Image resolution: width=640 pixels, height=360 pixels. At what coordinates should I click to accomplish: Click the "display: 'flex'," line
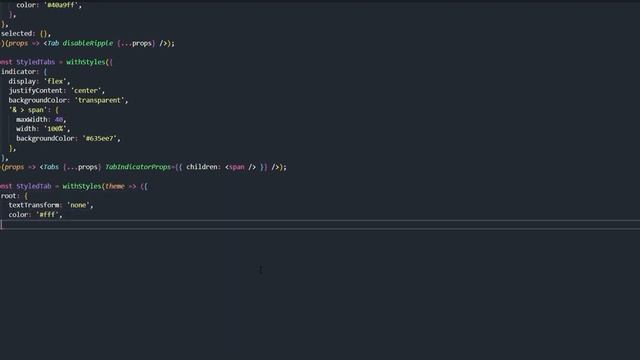pos(39,81)
